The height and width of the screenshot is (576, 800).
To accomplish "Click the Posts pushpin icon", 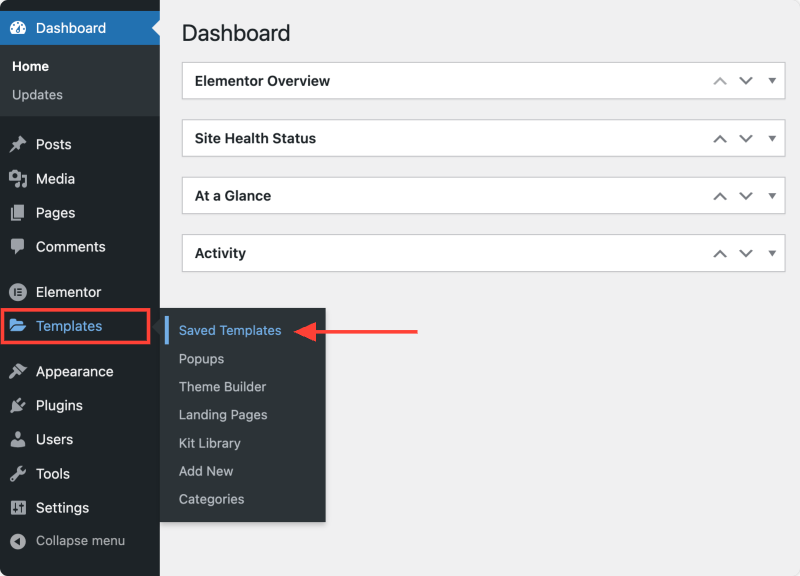I will (x=18, y=144).
